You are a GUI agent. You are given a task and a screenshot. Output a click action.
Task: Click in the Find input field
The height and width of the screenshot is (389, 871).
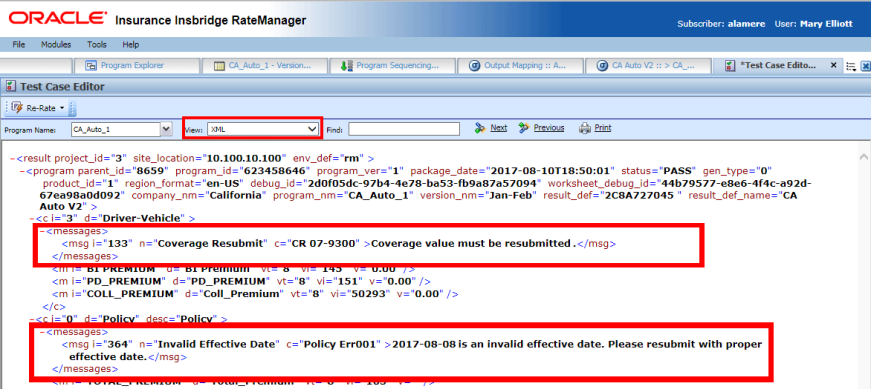(404, 129)
